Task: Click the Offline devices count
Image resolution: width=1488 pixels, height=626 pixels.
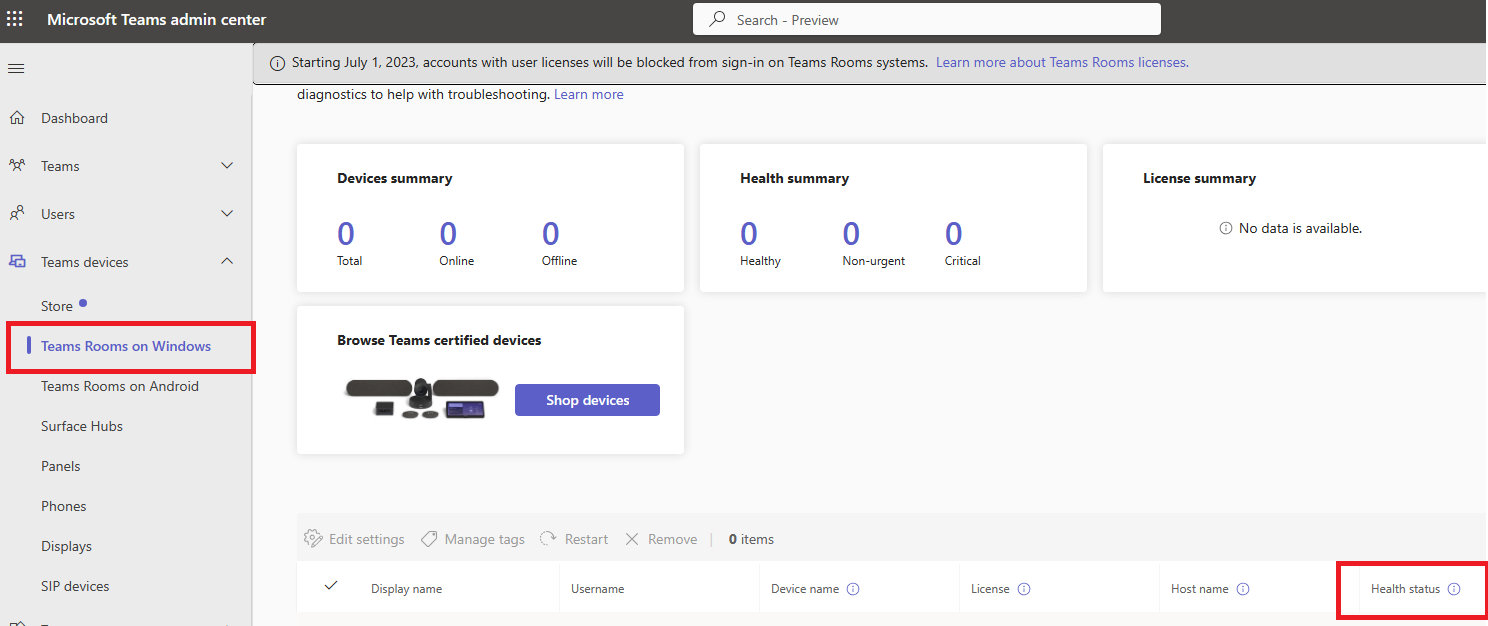Action: [x=551, y=234]
